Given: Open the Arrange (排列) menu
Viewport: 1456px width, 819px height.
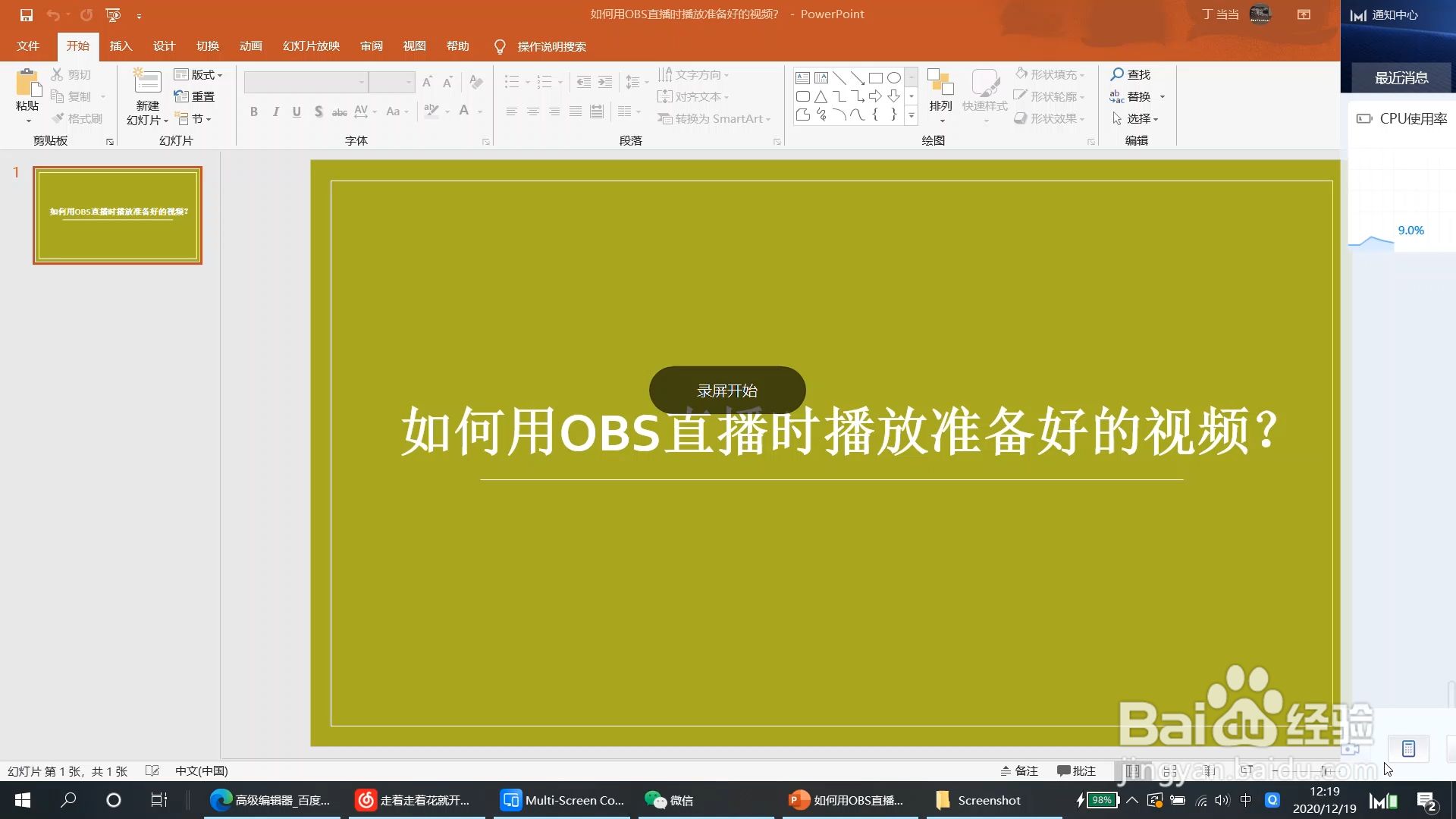Looking at the screenshot, I should (x=940, y=95).
